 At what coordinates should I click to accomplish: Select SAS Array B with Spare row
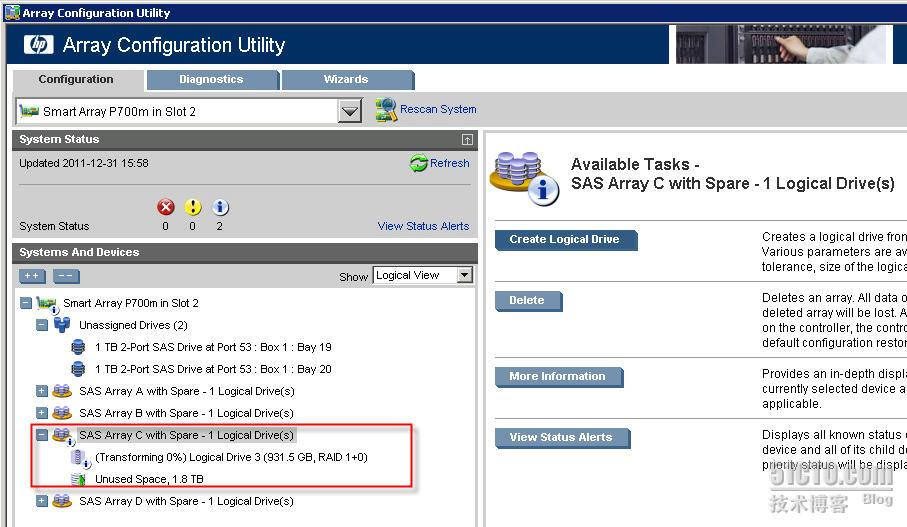186,413
